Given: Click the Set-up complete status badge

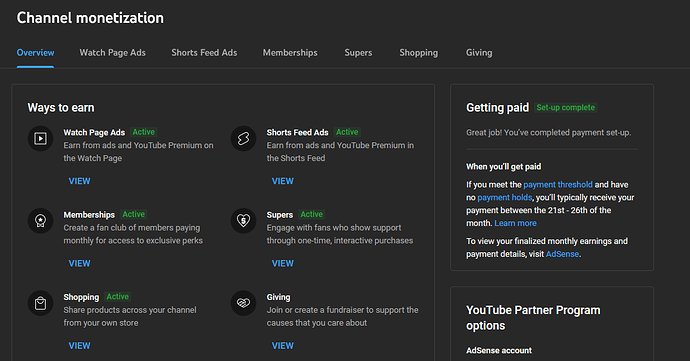Looking at the screenshot, I should (x=565, y=107).
